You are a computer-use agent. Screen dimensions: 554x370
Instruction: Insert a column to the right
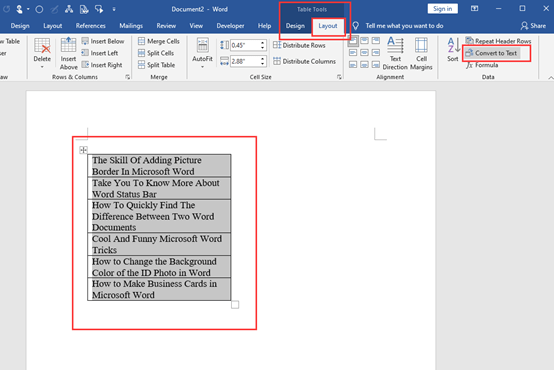102,65
